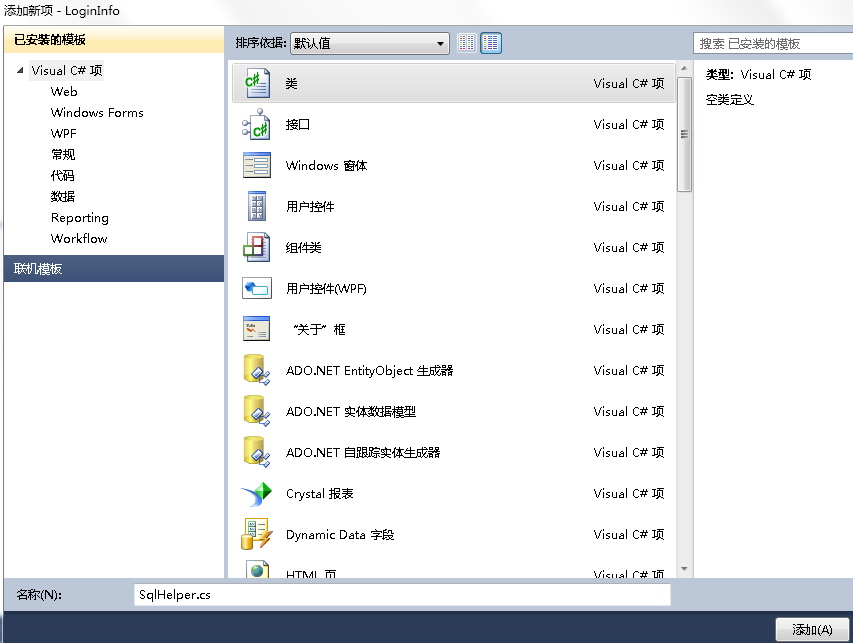Click the Dynamic Data 字段 template name
The height and width of the screenshot is (643, 853).
340,535
